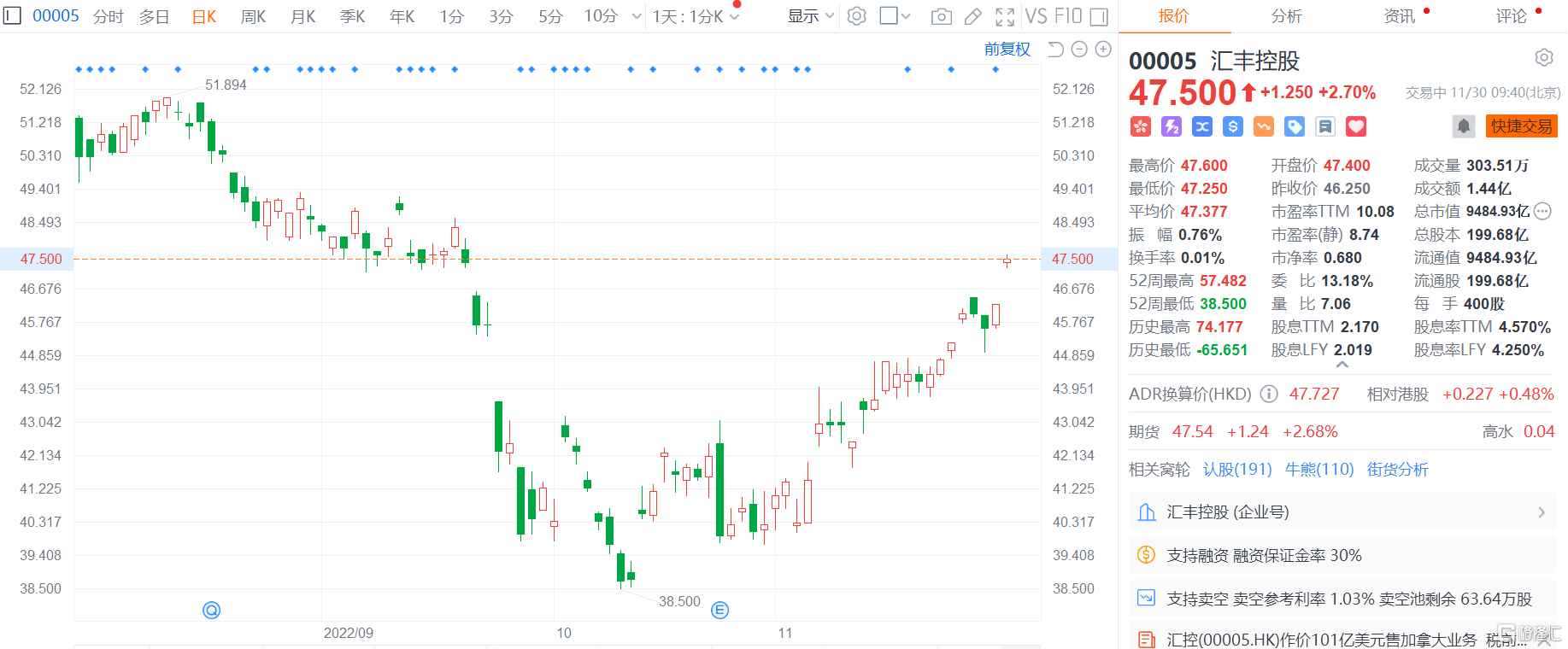
Task: Zoom out chart with minus icon
Action: click(1079, 50)
